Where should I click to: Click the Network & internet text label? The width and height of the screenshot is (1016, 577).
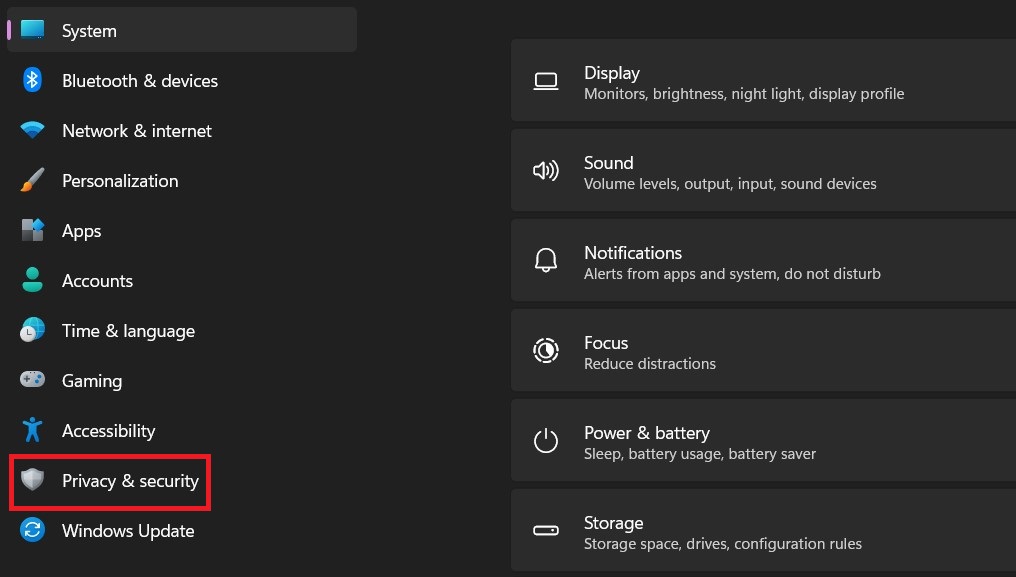click(x=137, y=131)
